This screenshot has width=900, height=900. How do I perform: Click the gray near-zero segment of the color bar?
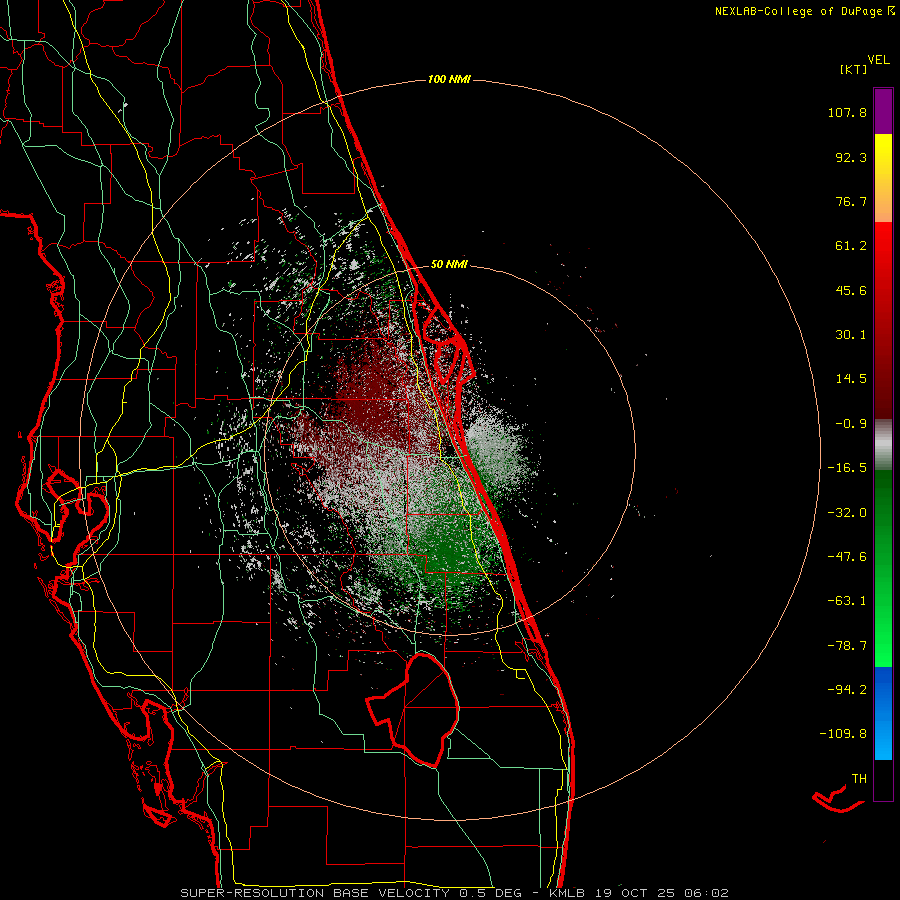tap(883, 445)
